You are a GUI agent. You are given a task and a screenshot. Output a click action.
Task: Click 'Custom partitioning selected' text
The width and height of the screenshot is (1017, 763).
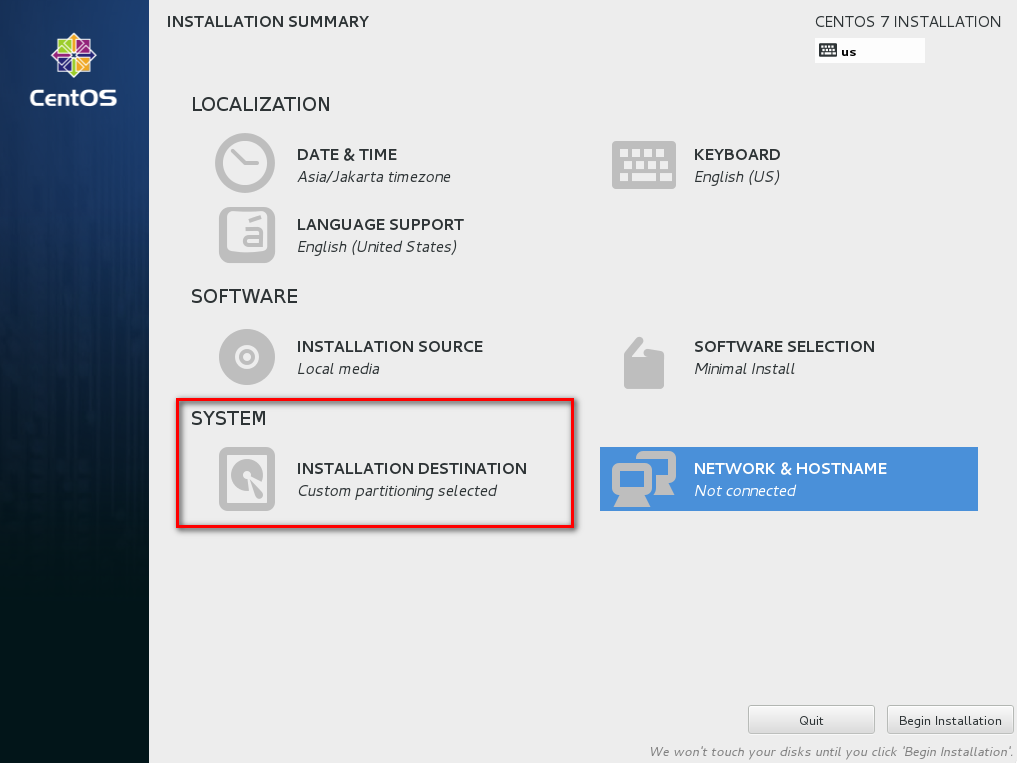tap(397, 490)
